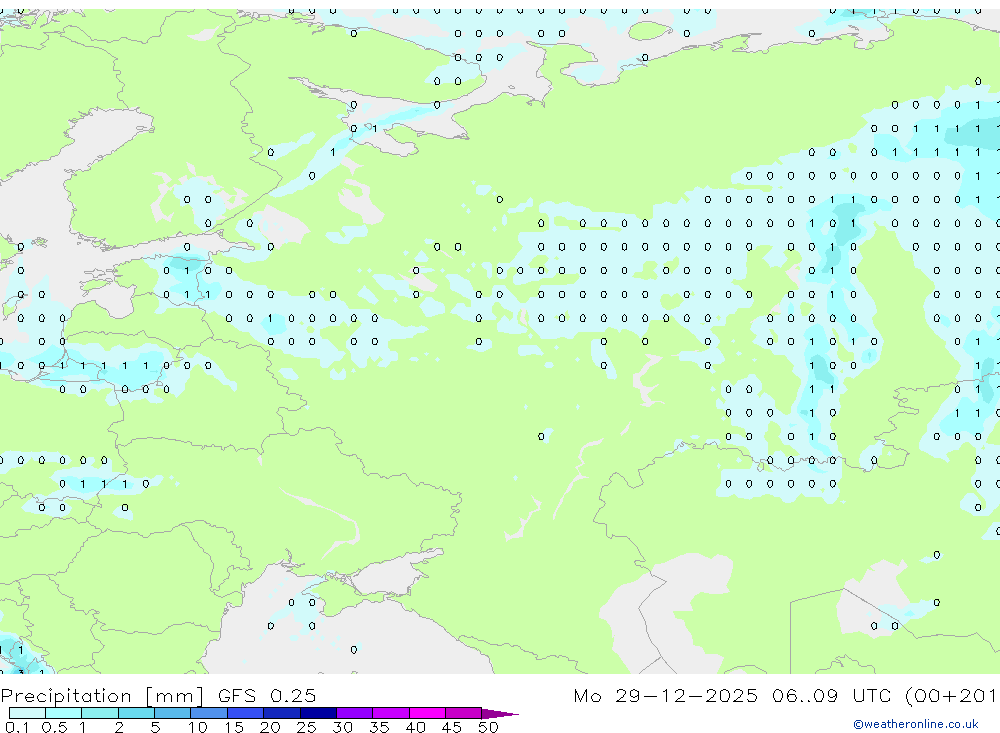Click the '30' legend scale label
The width and height of the screenshot is (1000, 733).
(x=342, y=727)
